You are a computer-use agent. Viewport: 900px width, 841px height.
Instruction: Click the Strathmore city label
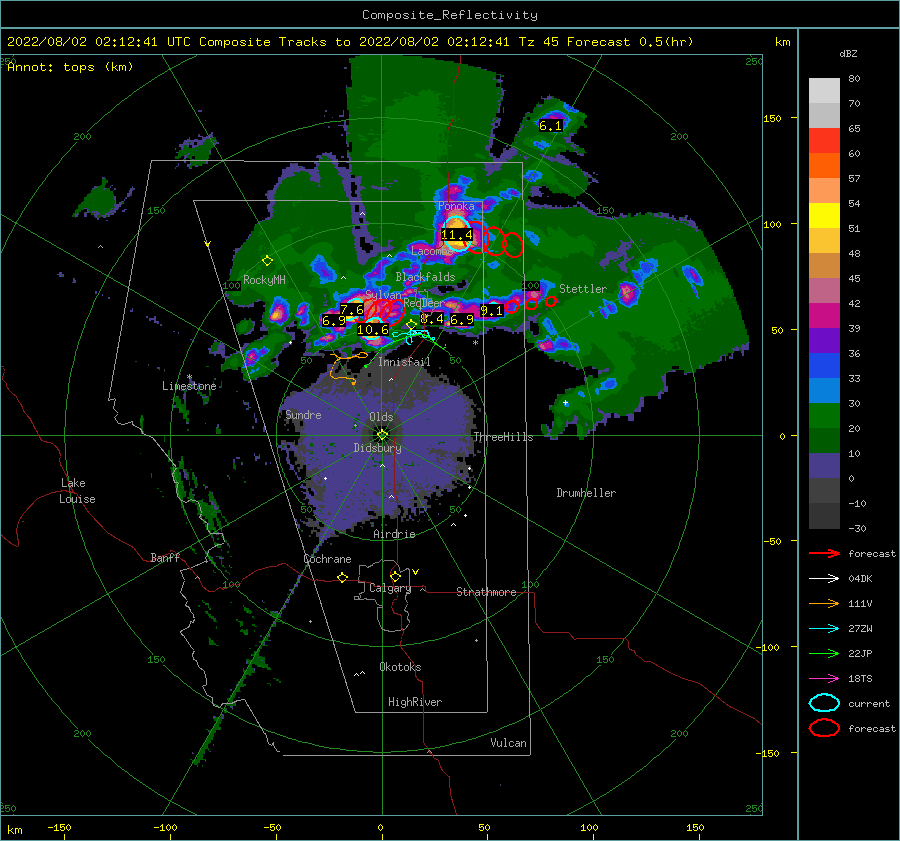[x=486, y=592]
